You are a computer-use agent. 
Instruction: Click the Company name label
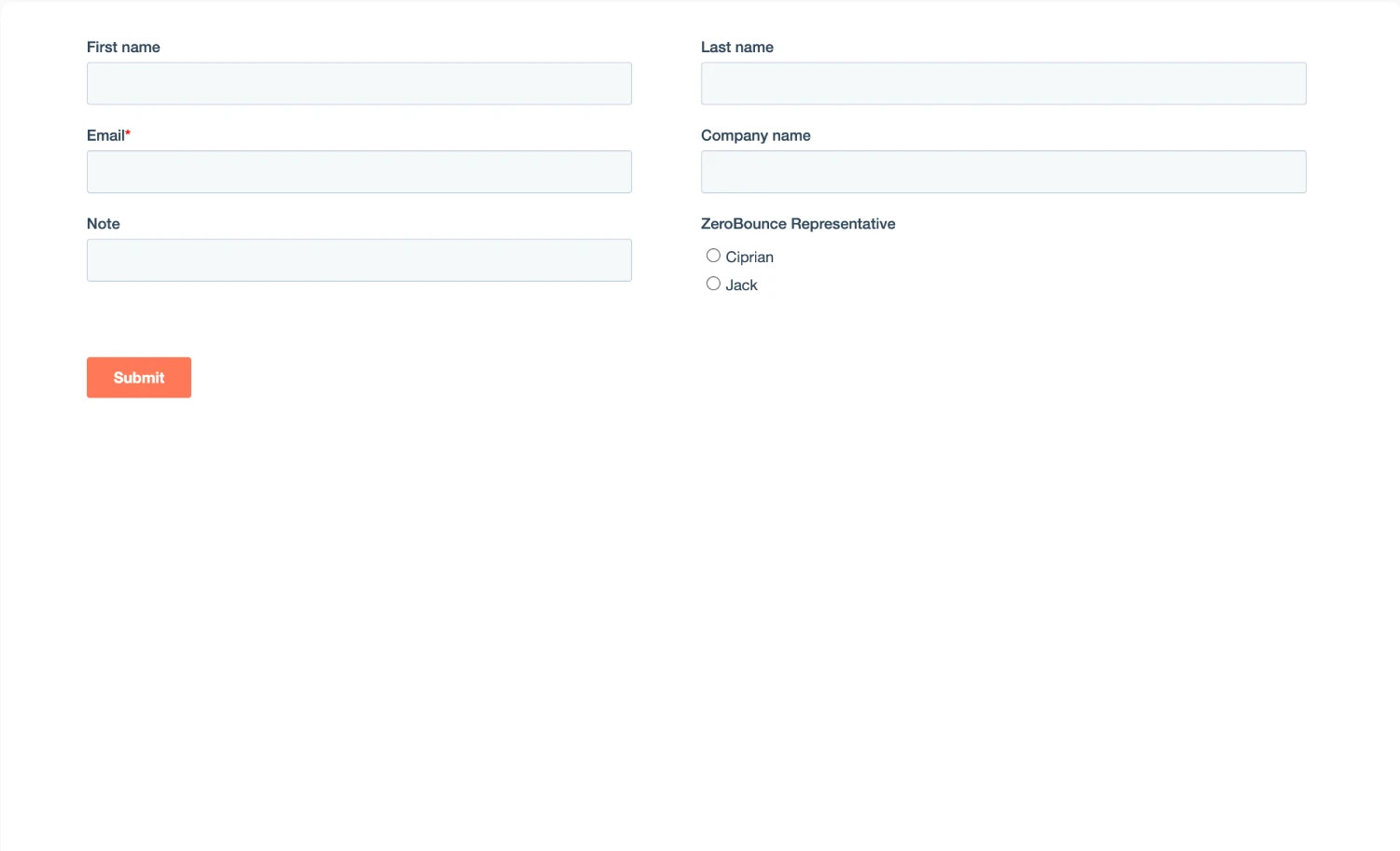(756, 135)
